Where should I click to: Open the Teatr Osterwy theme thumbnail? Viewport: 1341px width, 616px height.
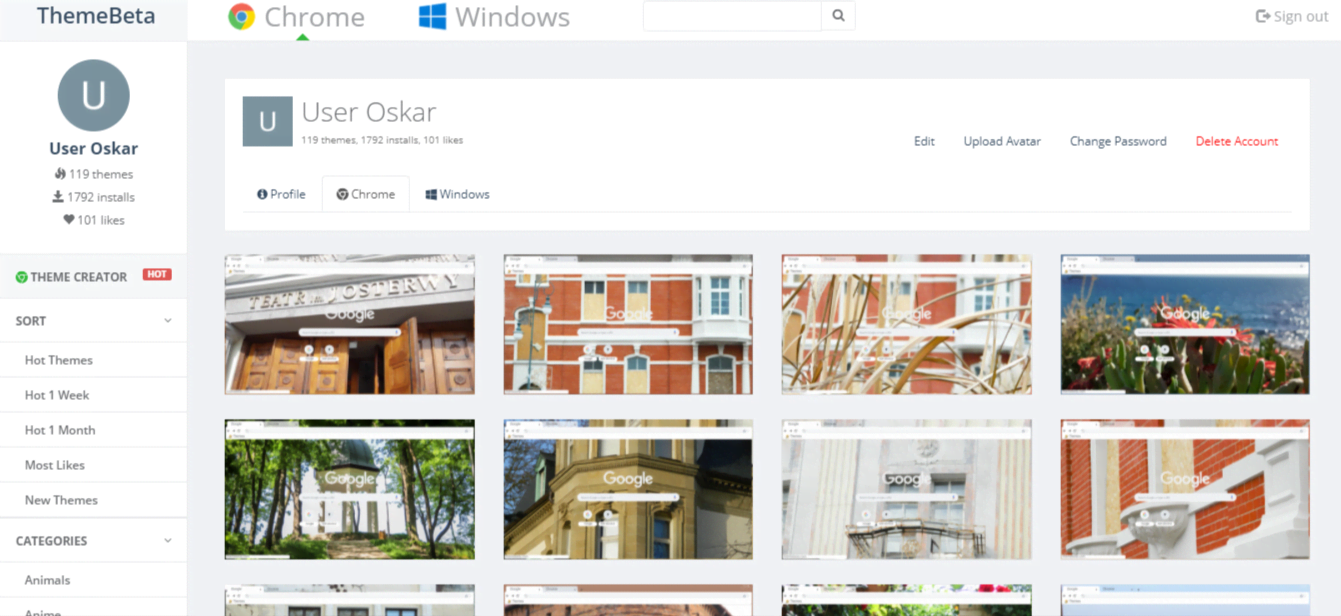[x=349, y=324]
